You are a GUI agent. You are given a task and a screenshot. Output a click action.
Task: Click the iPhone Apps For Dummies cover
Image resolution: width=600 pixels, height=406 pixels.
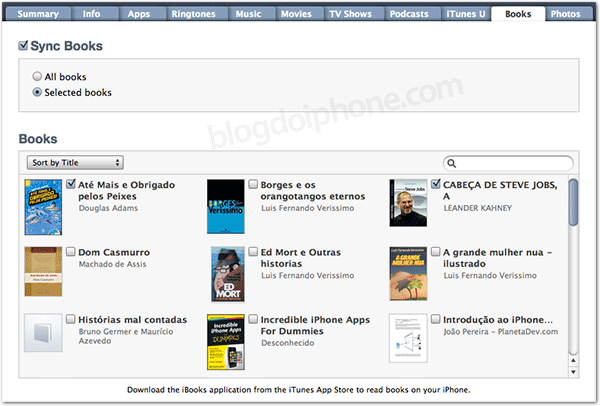point(226,342)
